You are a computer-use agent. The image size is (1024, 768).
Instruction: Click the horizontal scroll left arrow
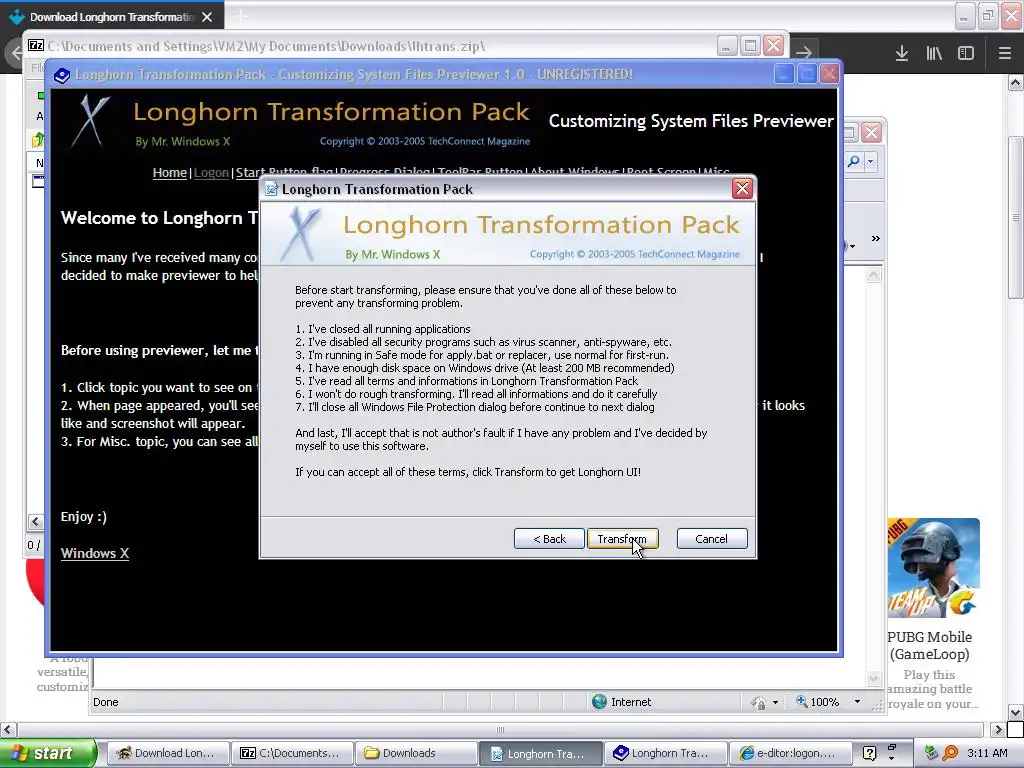click(8, 729)
